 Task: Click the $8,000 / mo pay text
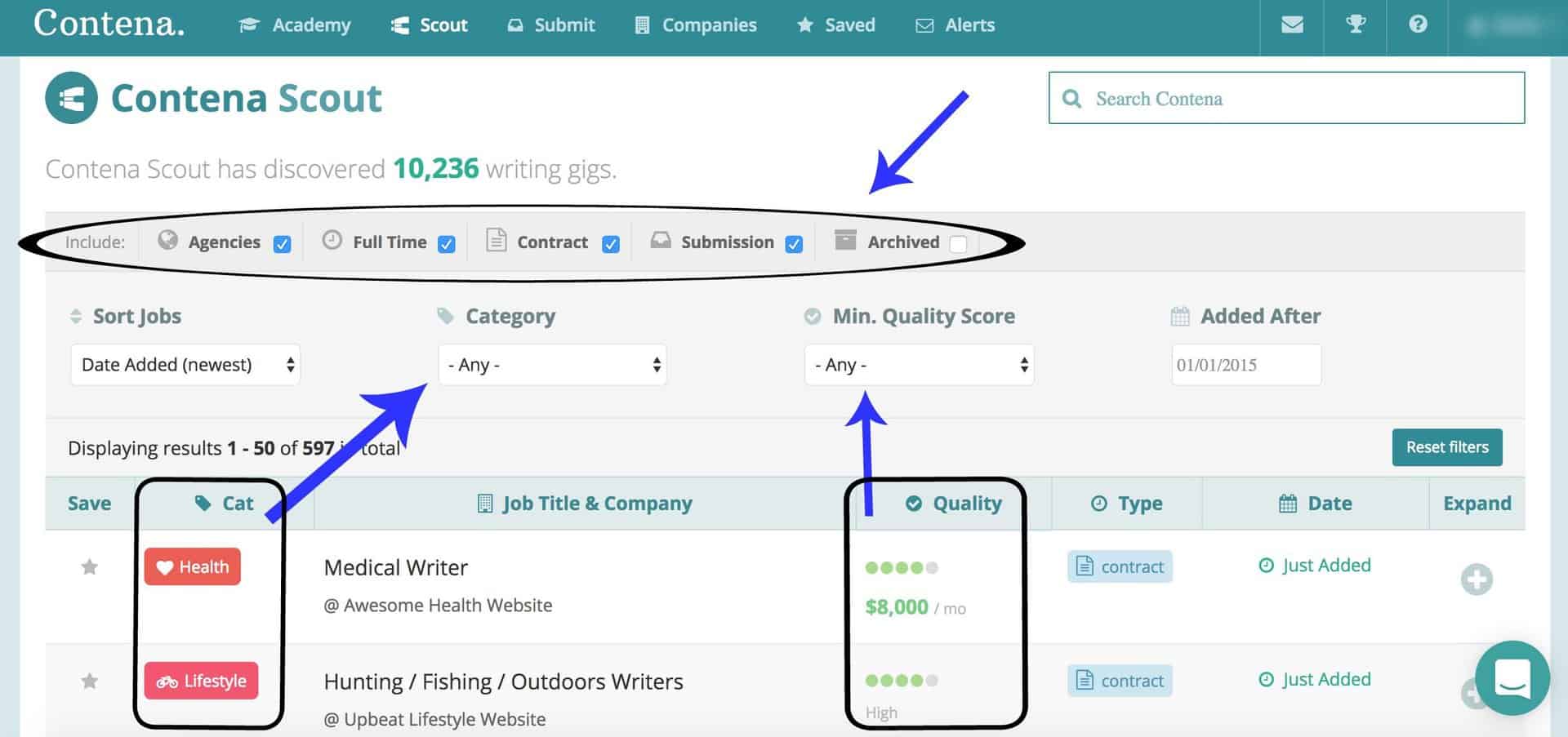(915, 607)
